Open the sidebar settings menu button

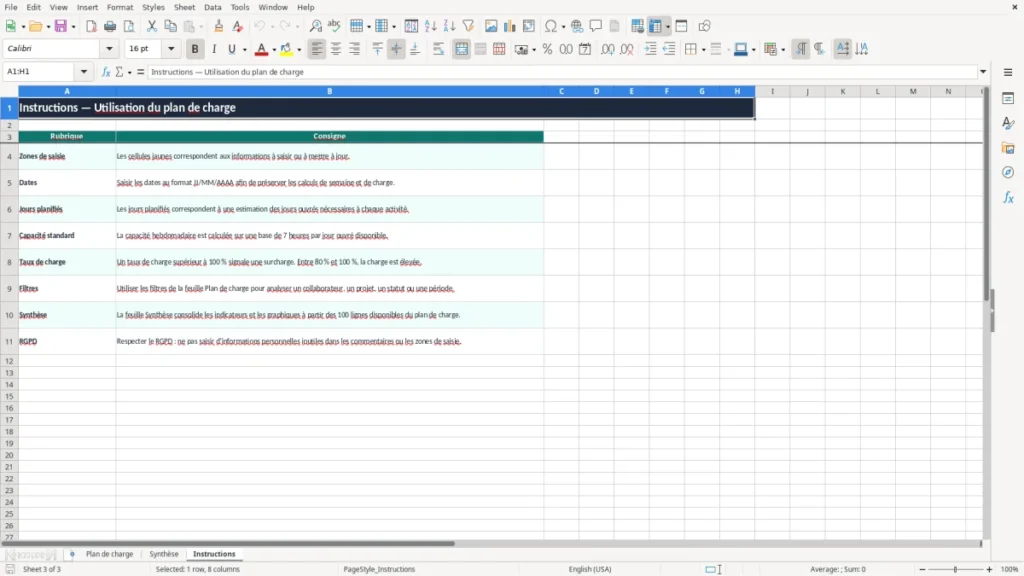coord(1008,72)
